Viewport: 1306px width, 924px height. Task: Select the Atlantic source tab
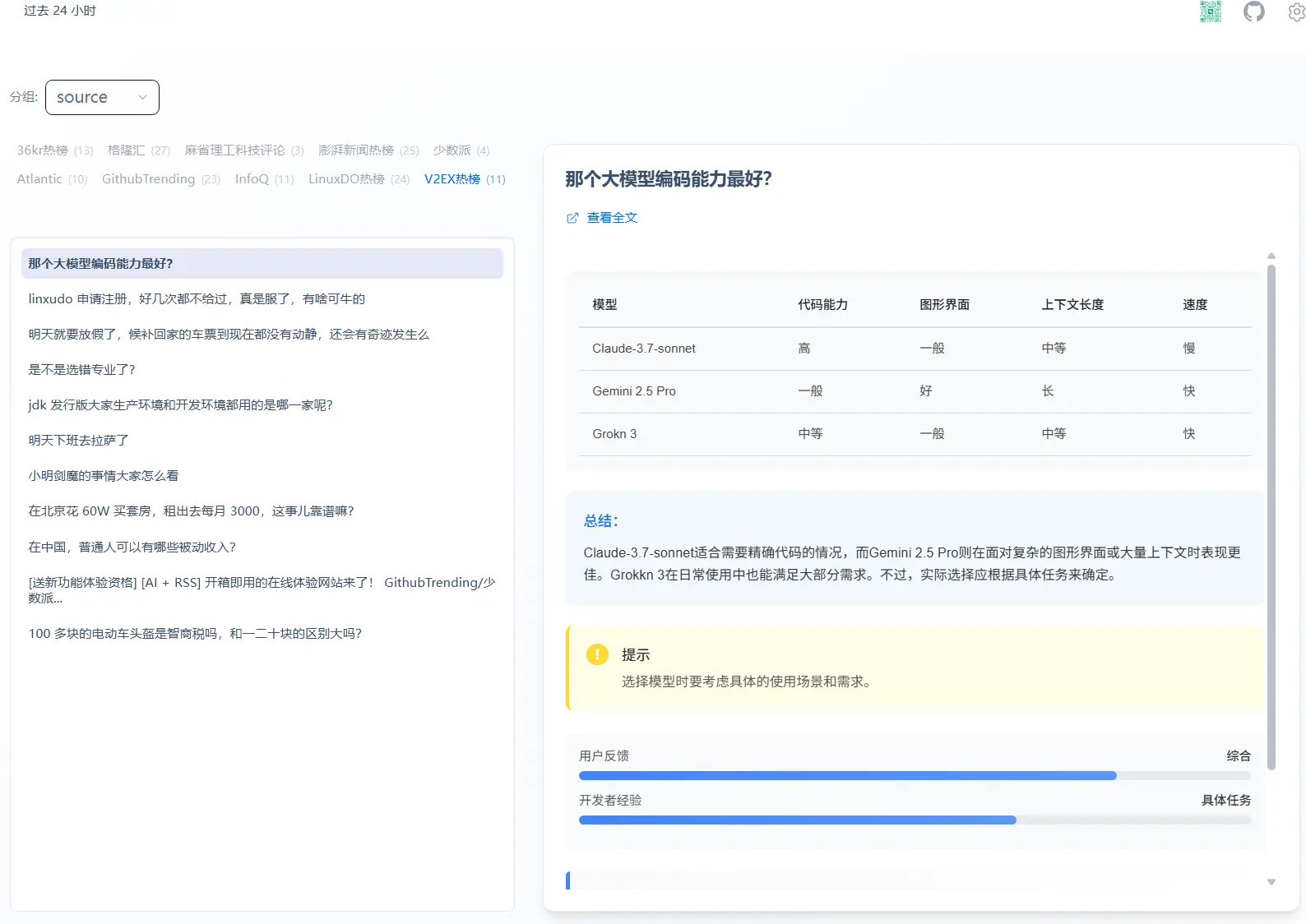tap(52, 179)
